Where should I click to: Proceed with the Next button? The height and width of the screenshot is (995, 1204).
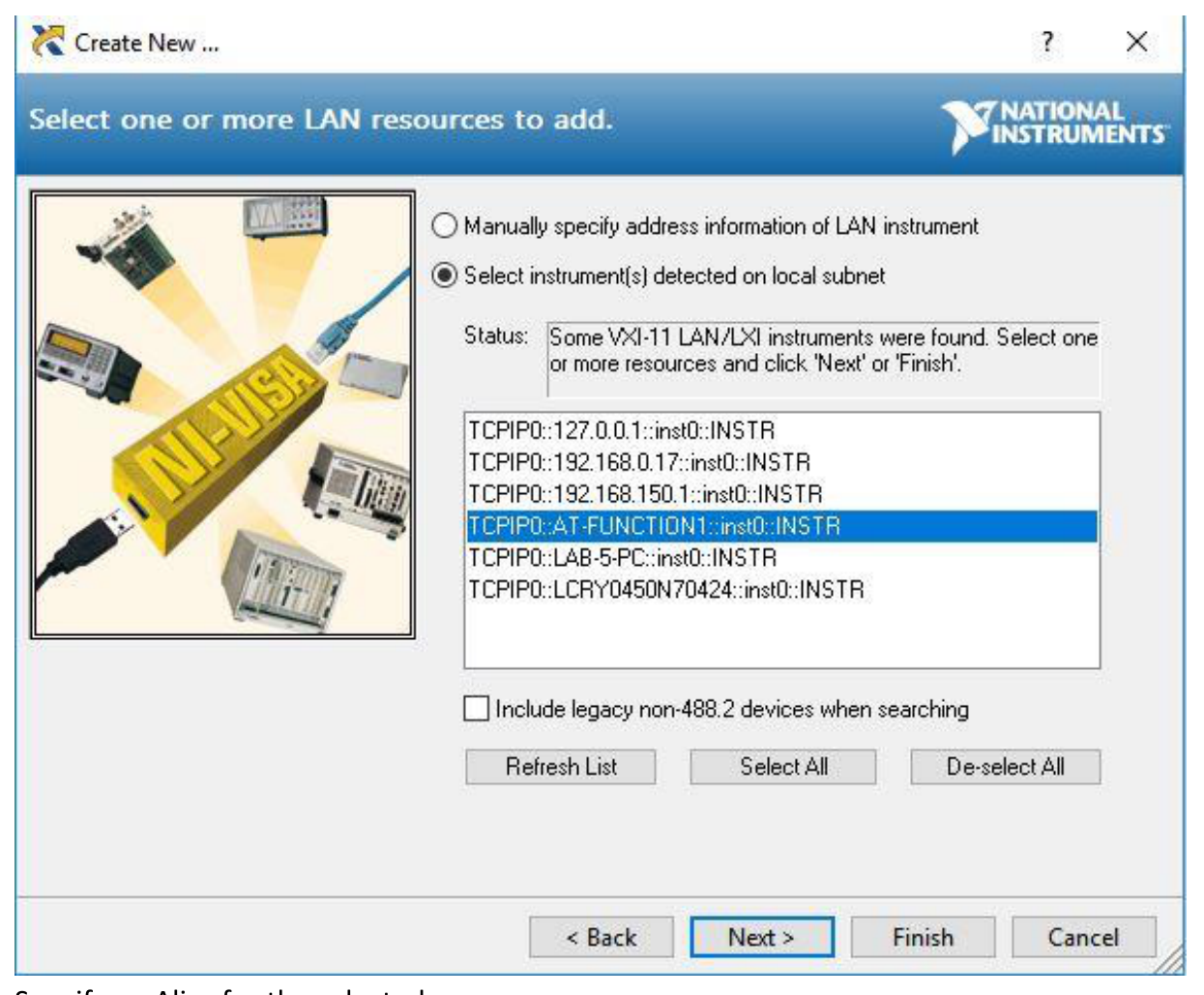point(762,937)
